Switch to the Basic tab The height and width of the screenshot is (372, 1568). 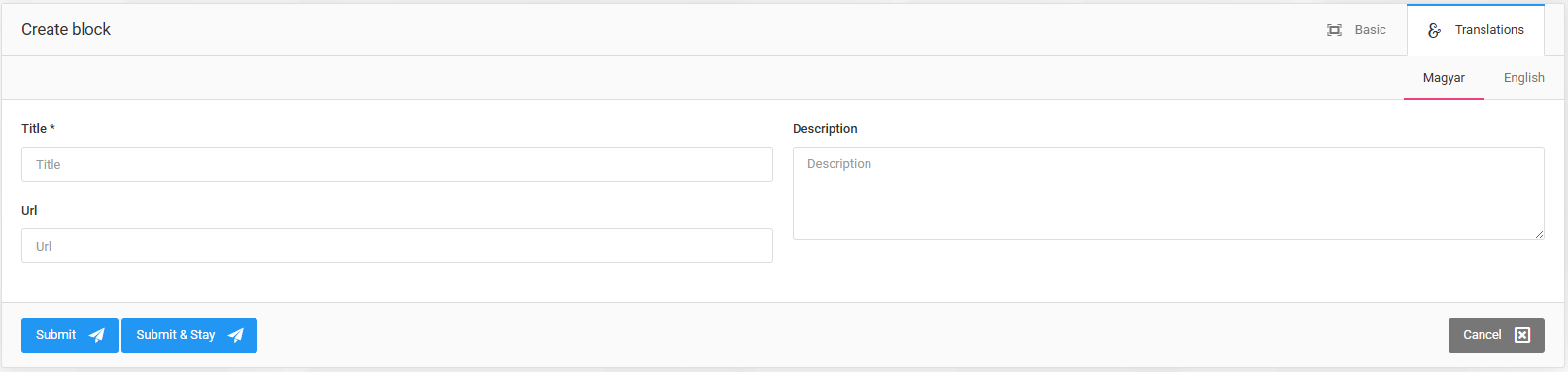[x=1357, y=30]
